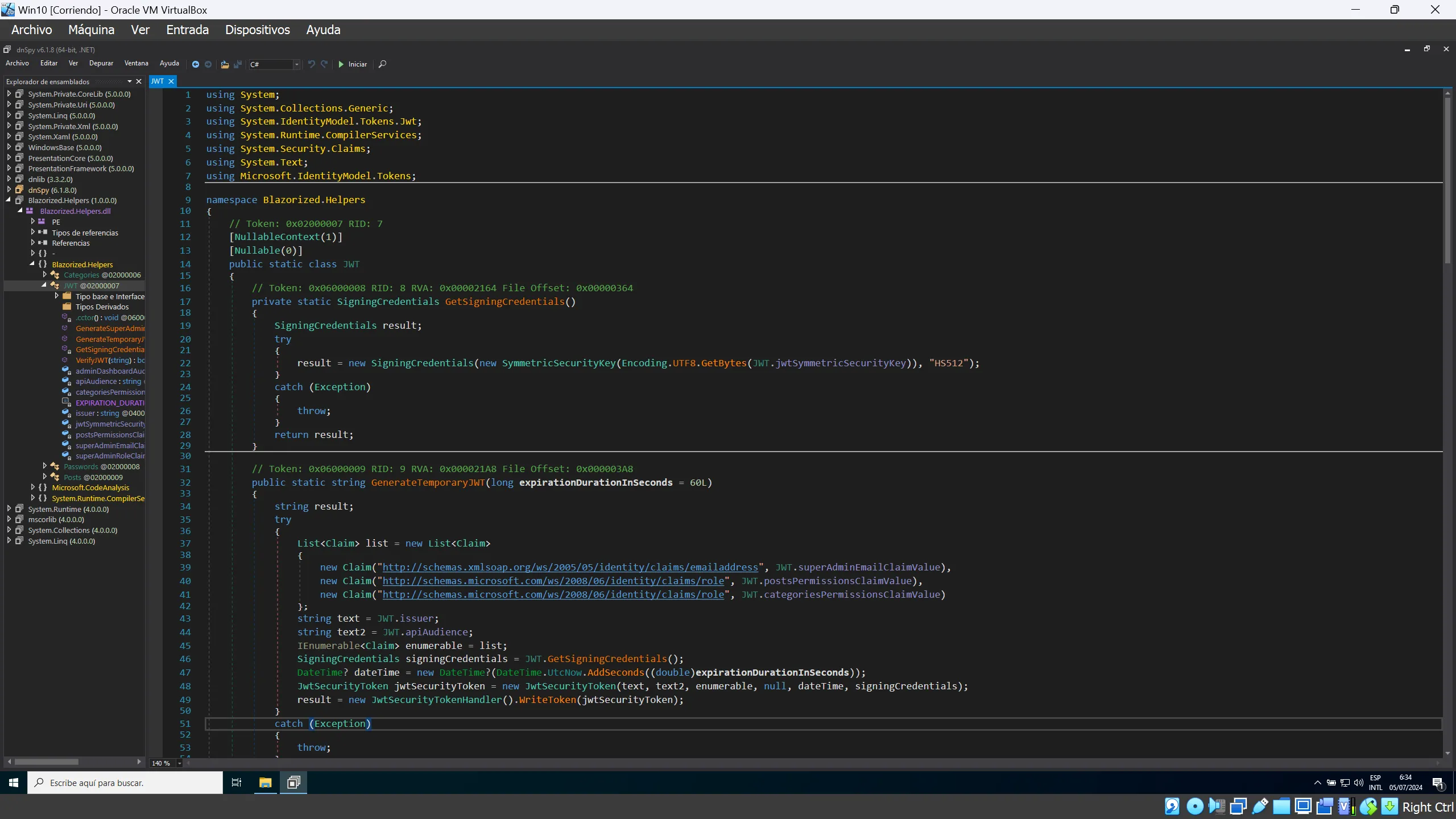1456x819 pixels.
Task: Click the open file folder icon
Action: pyautogui.click(x=225, y=64)
